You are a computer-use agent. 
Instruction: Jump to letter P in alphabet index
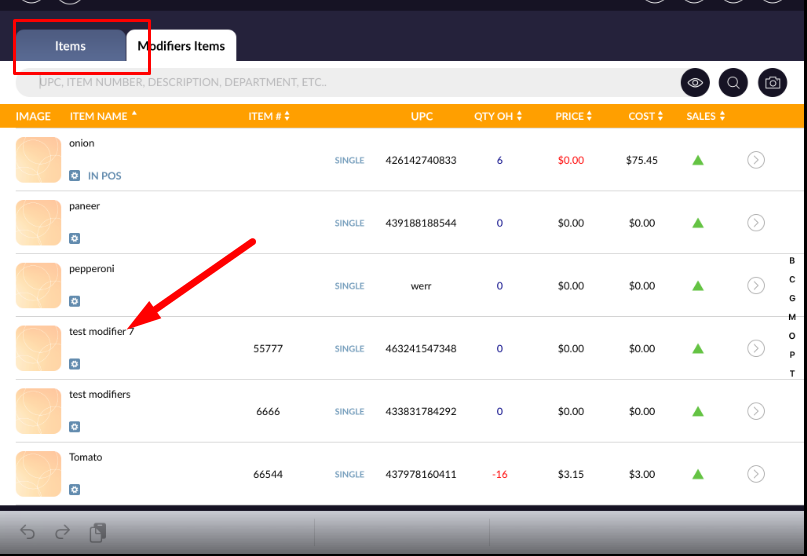pyautogui.click(x=792, y=355)
